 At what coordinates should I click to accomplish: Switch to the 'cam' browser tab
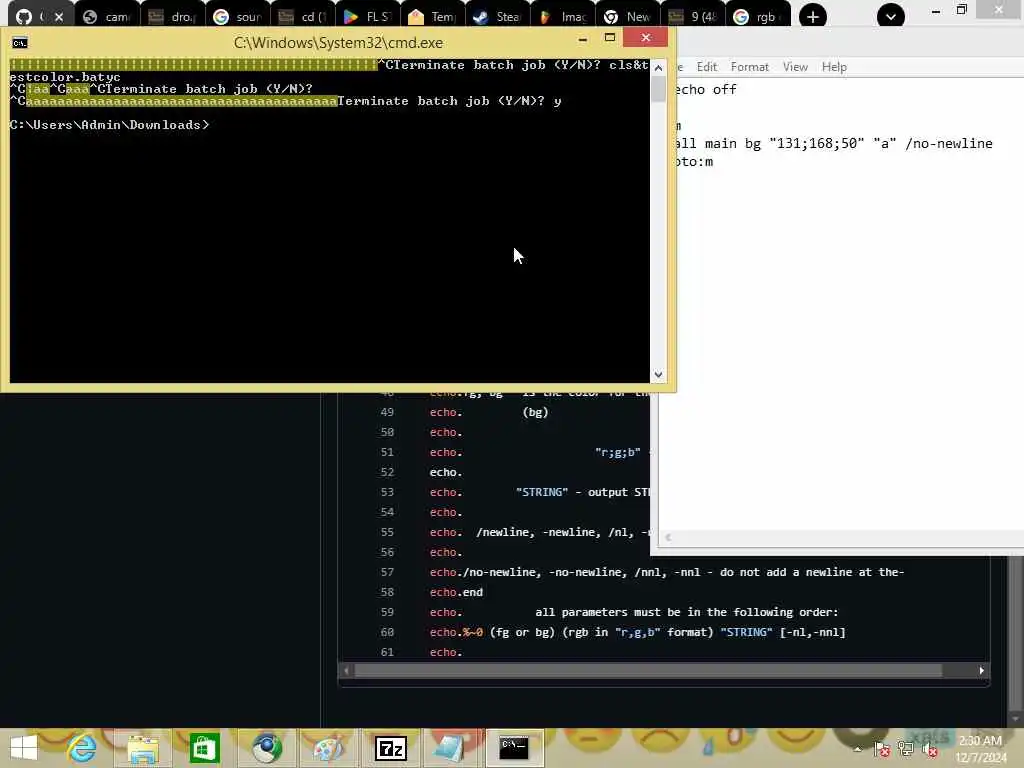point(108,16)
